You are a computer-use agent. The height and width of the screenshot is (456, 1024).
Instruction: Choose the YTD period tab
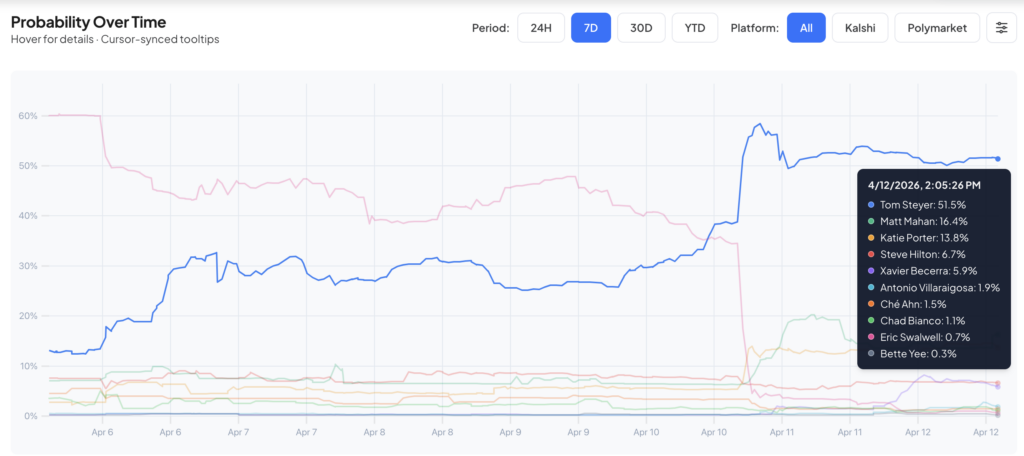pos(694,28)
